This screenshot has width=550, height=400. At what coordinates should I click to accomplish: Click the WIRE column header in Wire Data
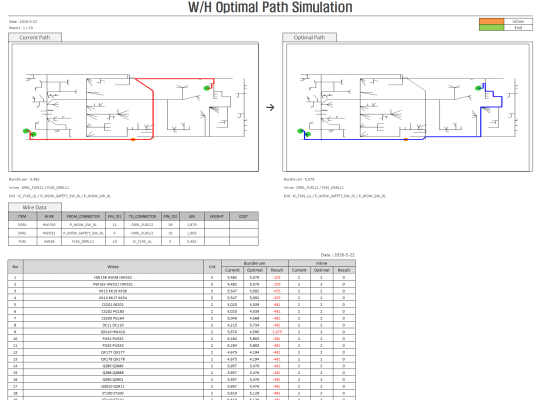point(49,216)
